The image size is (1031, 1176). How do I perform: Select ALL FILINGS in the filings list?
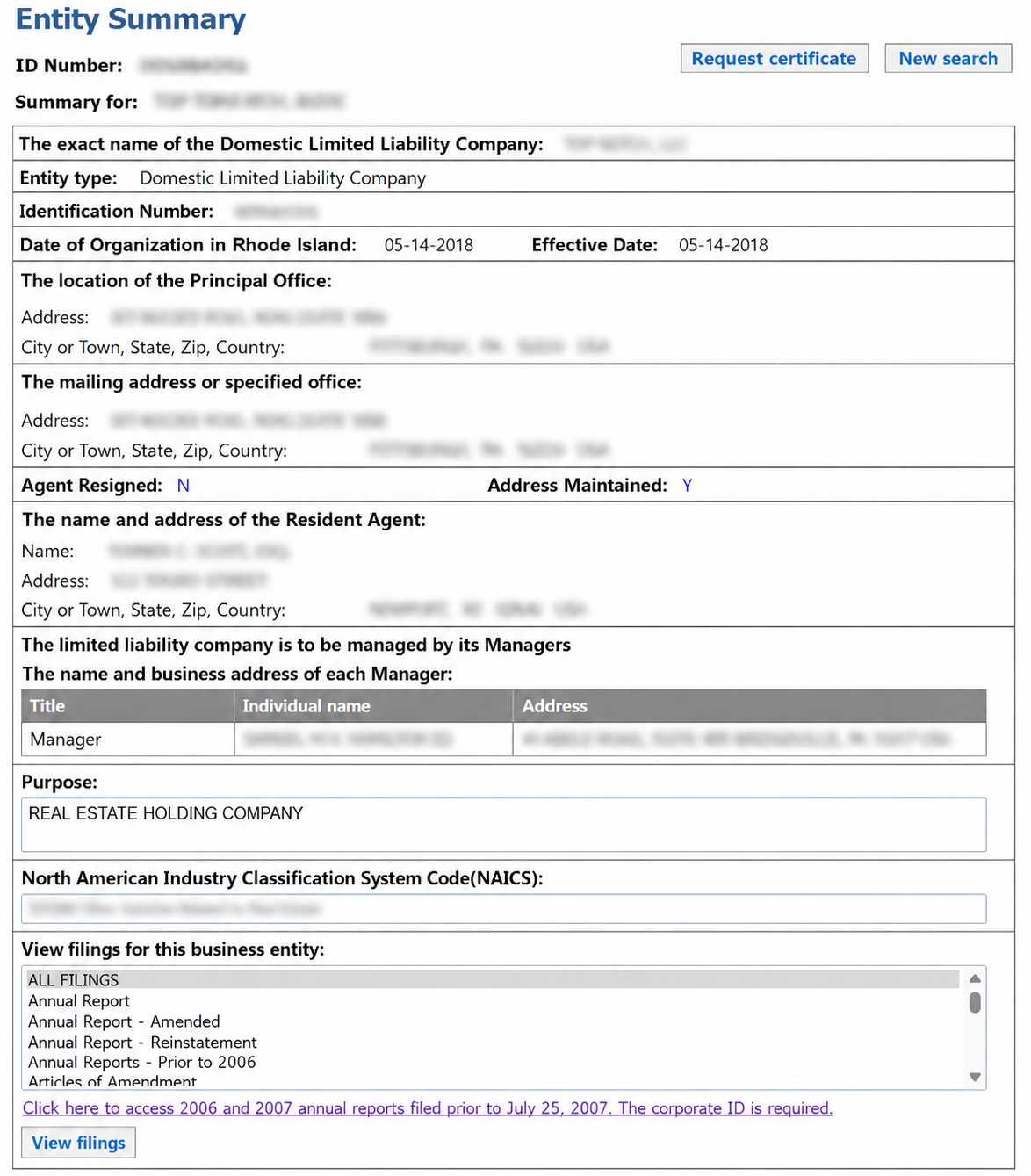pyautogui.click(x=493, y=979)
